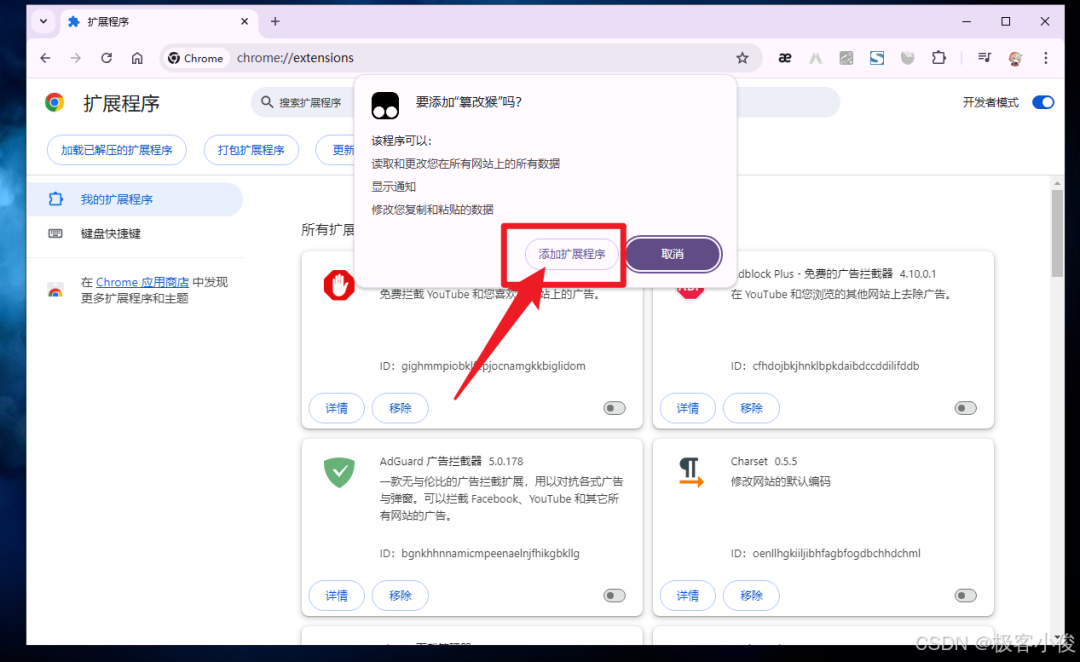
Task: Select 我的扩展程序 in sidebar
Action: (x=135, y=199)
